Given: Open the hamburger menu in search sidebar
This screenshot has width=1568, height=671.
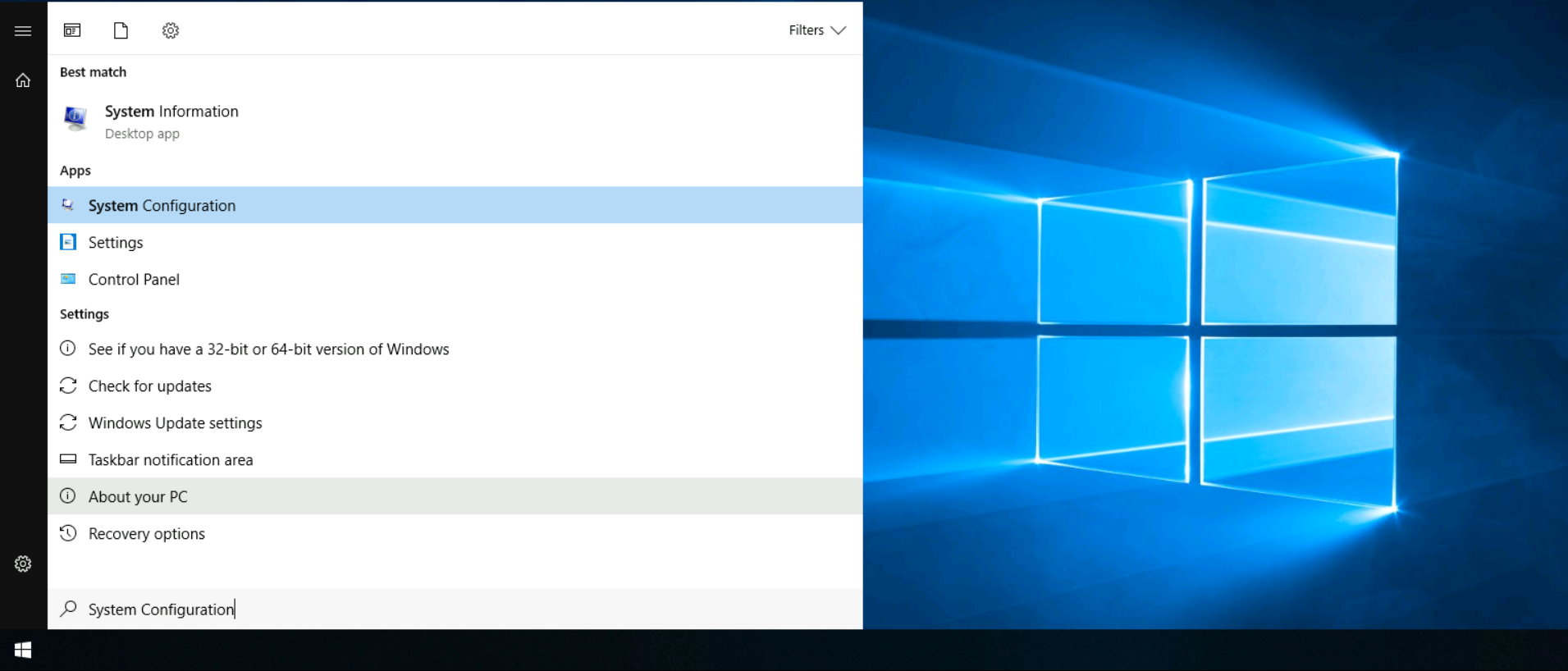Looking at the screenshot, I should click(23, 31).
